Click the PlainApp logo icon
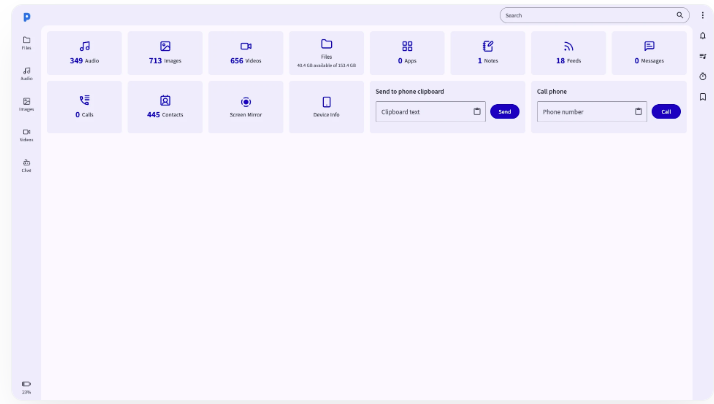 click(27, 17)
